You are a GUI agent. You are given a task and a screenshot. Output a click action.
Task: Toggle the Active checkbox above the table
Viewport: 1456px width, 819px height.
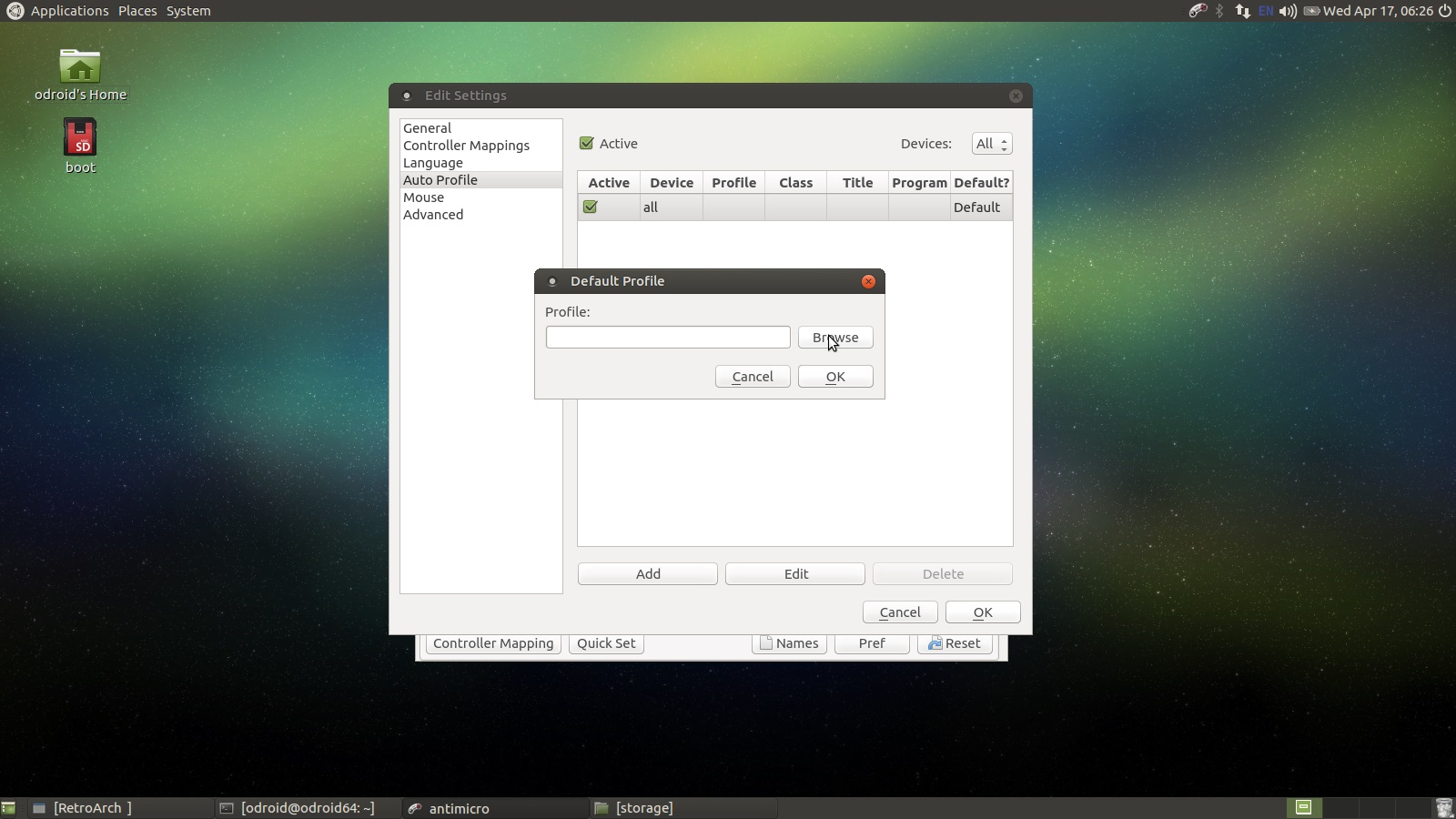tap(587, 144)
